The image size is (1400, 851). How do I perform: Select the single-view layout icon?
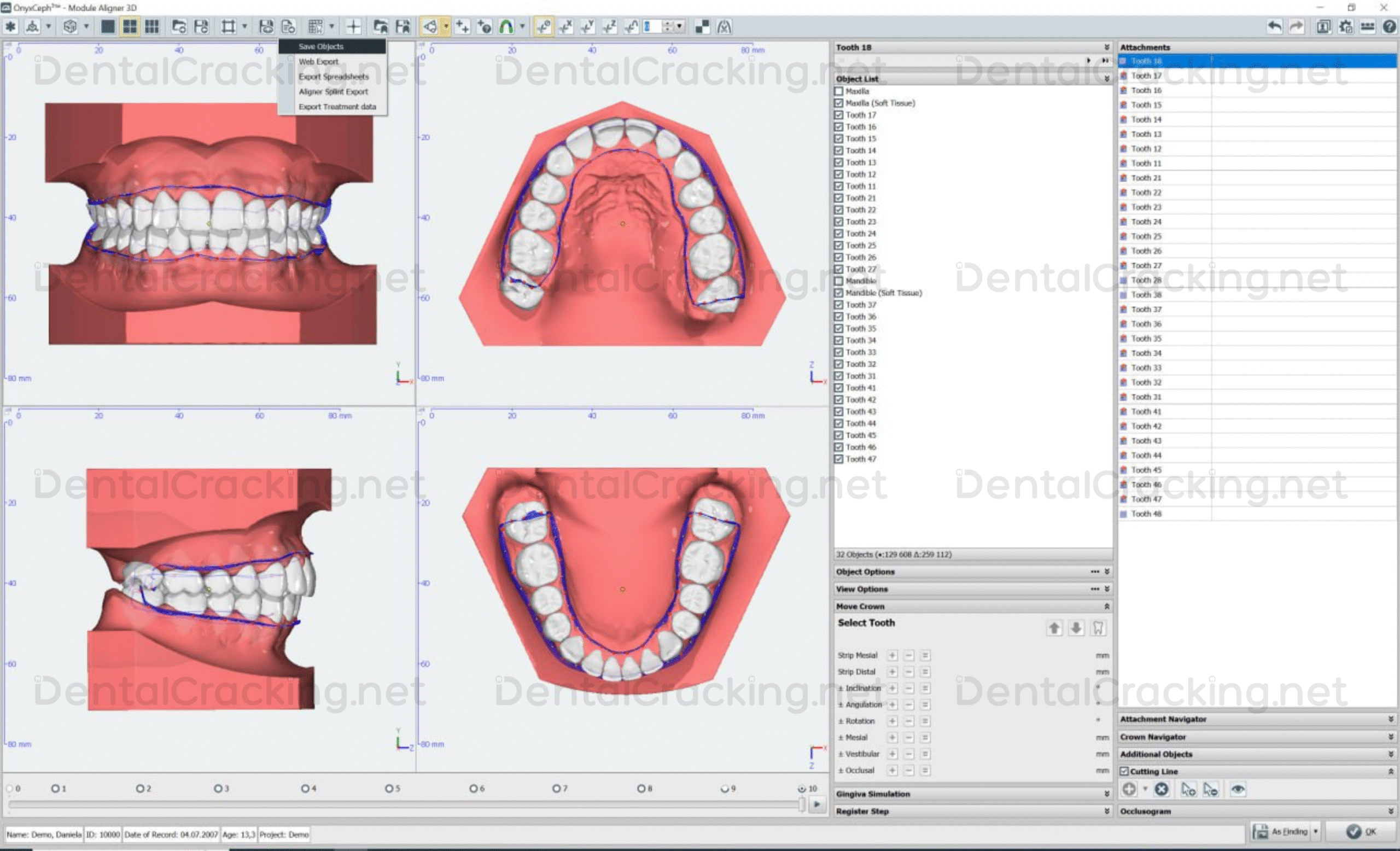[108, 27]
